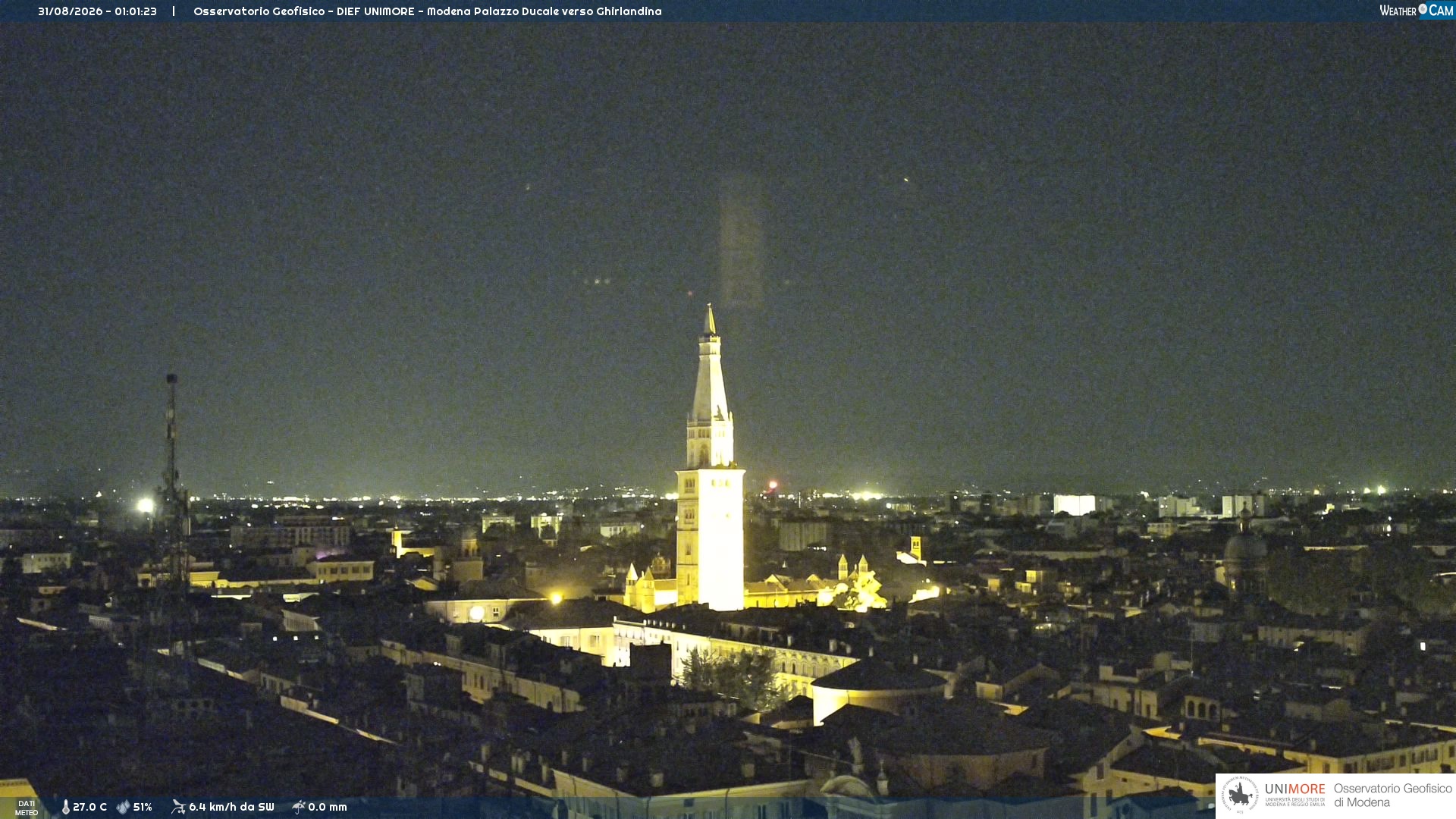The image size is (1456, 819).
Task: Click the dome building on the right
Action: tap(1245, 554)
